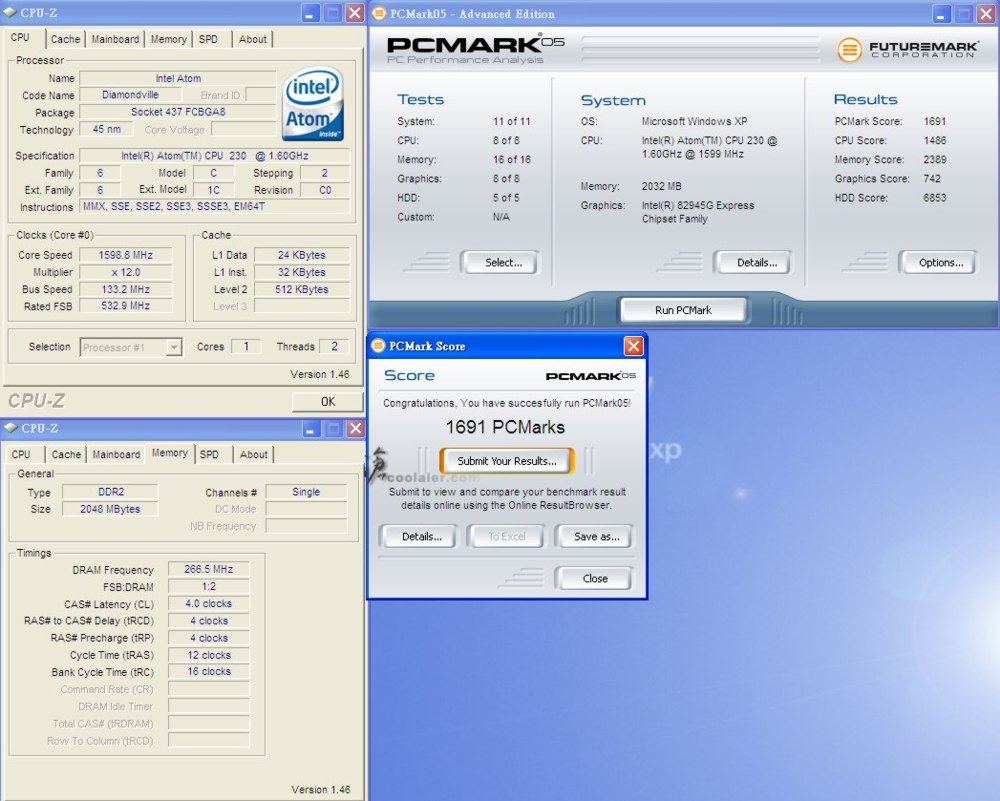Click Technology value 45 nm
This screenshot has width=1000, height=801.
(107, 129)
